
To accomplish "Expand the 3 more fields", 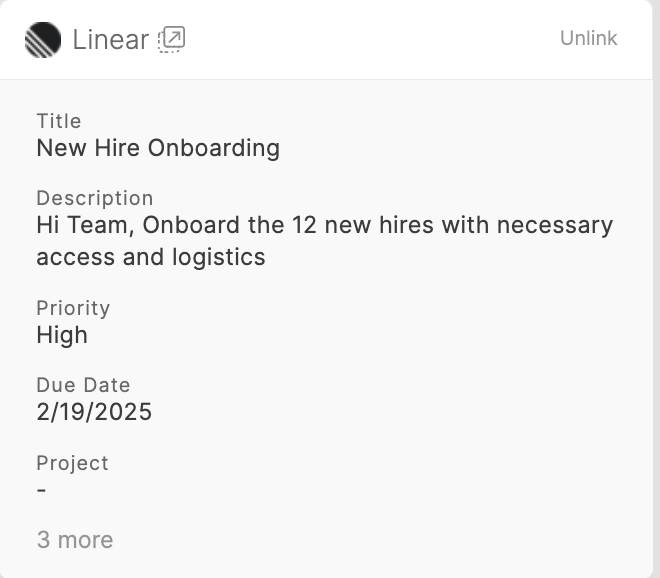I will 75,539.
